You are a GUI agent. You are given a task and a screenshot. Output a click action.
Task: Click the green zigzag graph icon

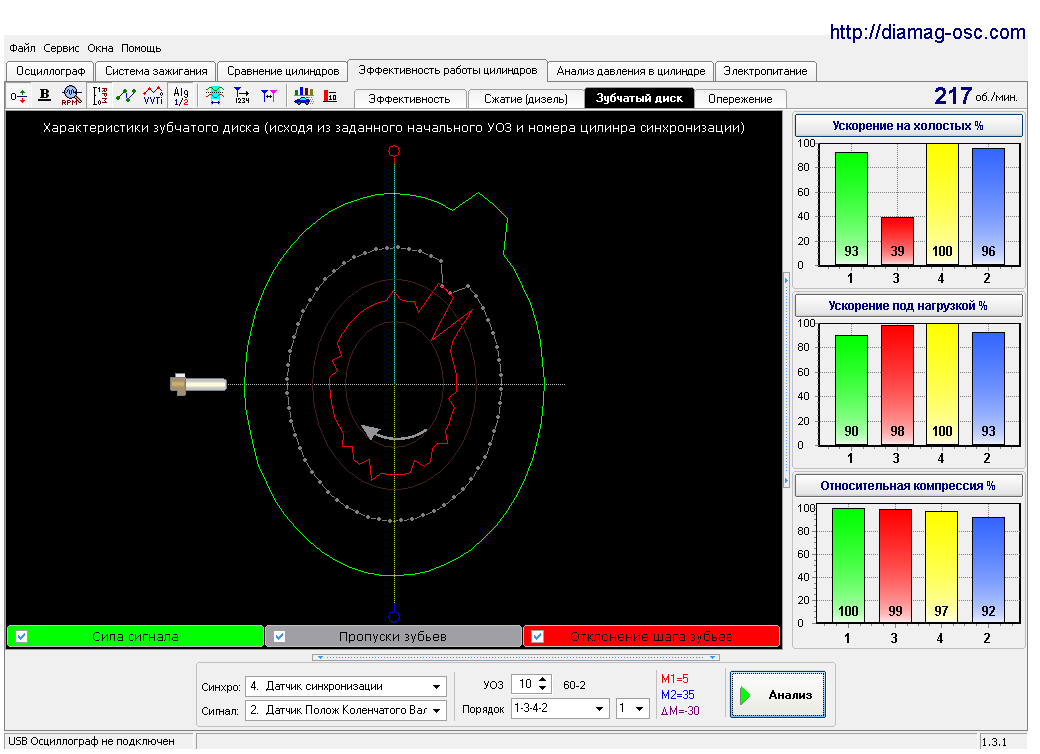[x=125, y=96]
